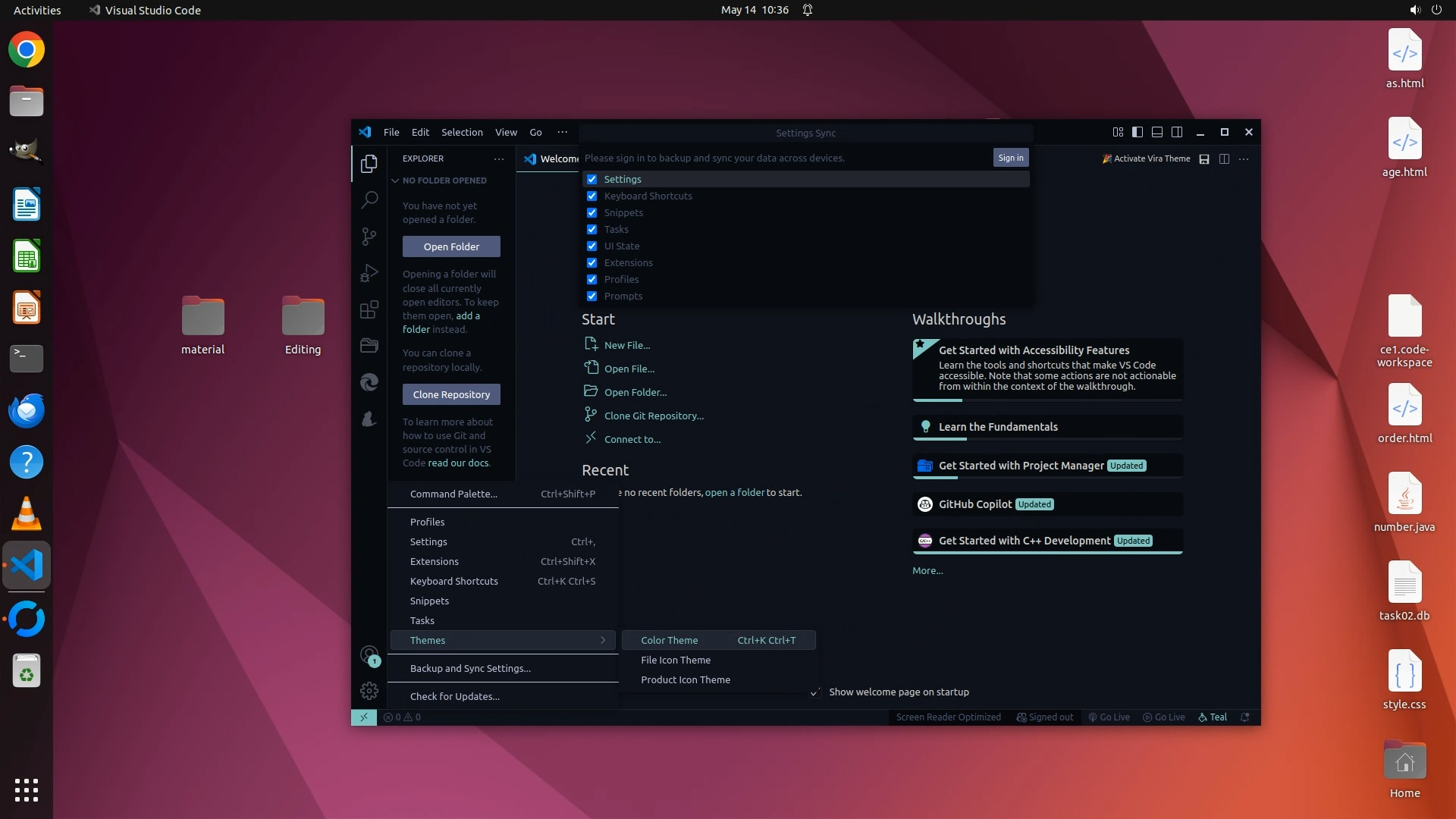
Task: Click the remote window status bar icon
Action: point(364,717)
